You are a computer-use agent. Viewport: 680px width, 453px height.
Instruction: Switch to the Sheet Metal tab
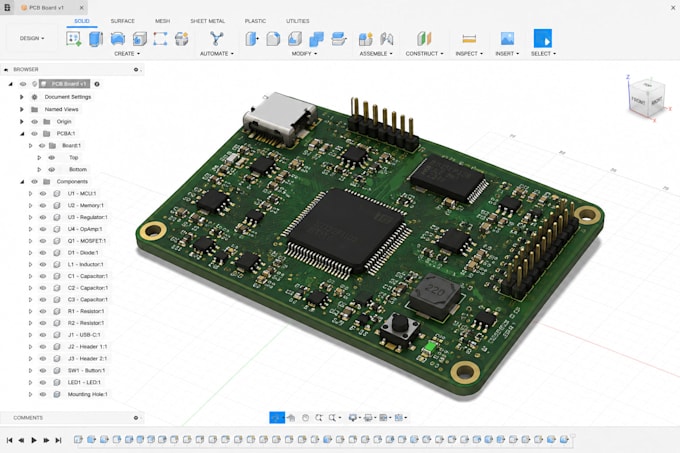207,21
